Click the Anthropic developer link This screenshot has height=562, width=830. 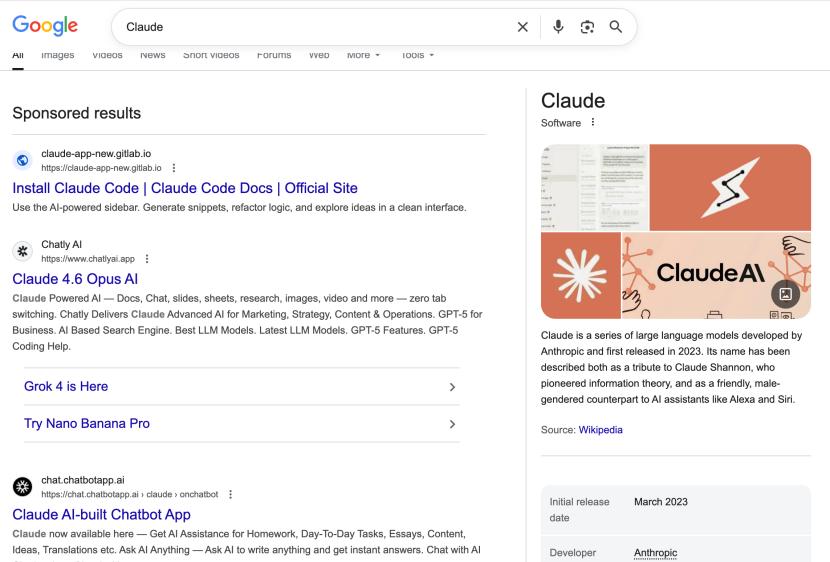(655, 552)
